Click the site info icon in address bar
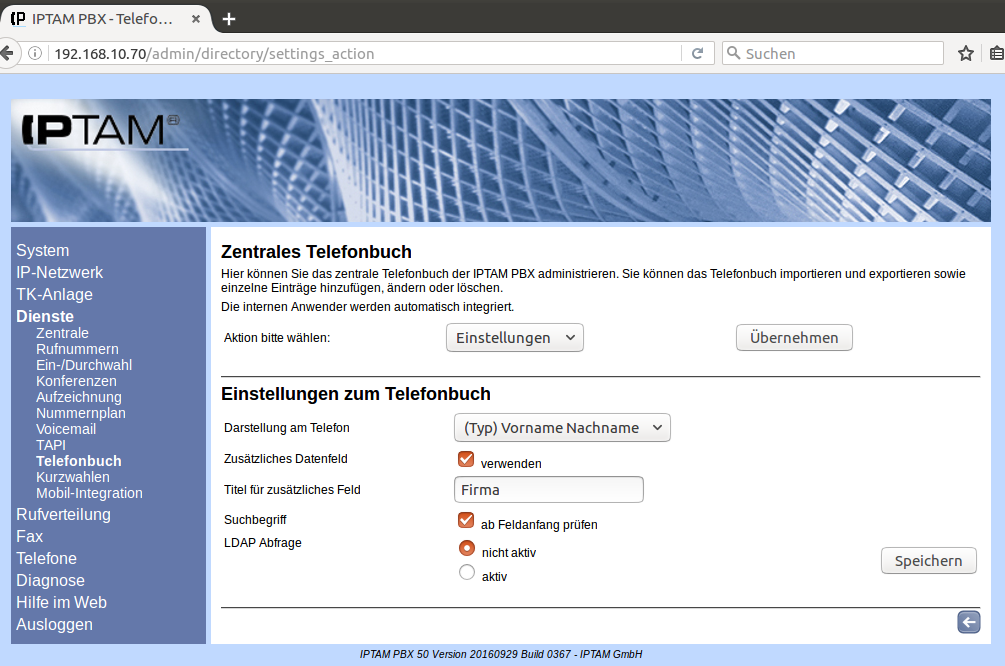1005x666 pixels. (x=35, y=53)
